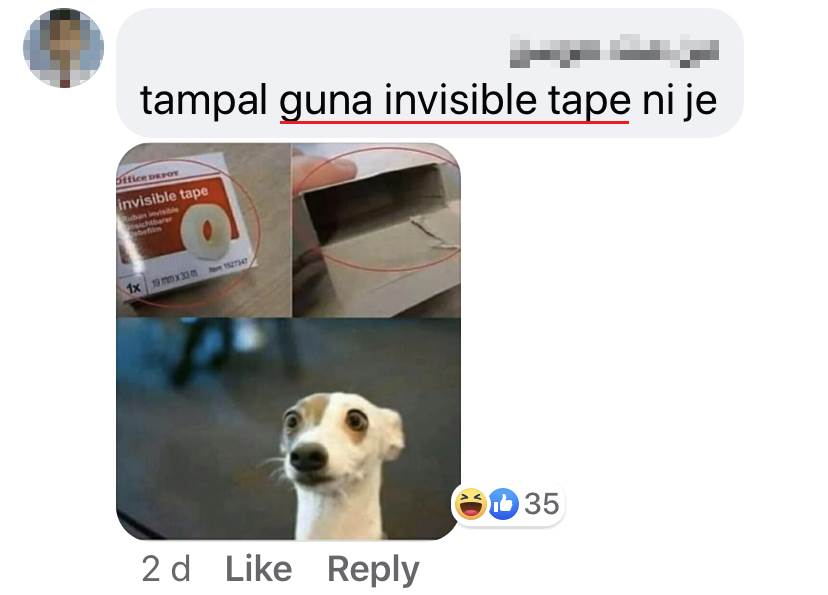Reply to the invisible tape comment

click(x=373, y=570)
